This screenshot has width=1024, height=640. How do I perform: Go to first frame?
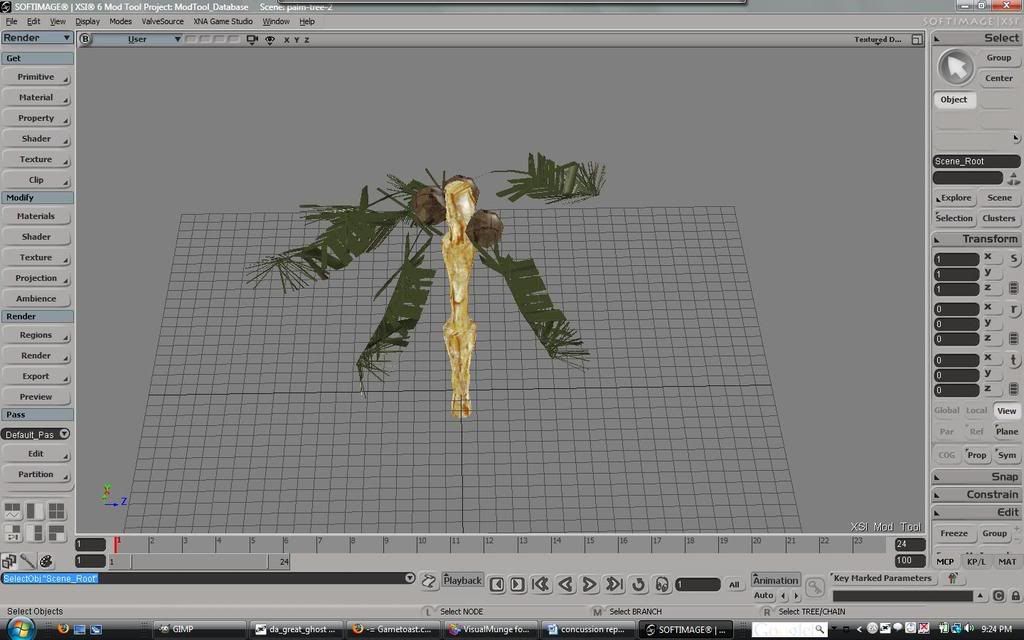coord(540,584)
